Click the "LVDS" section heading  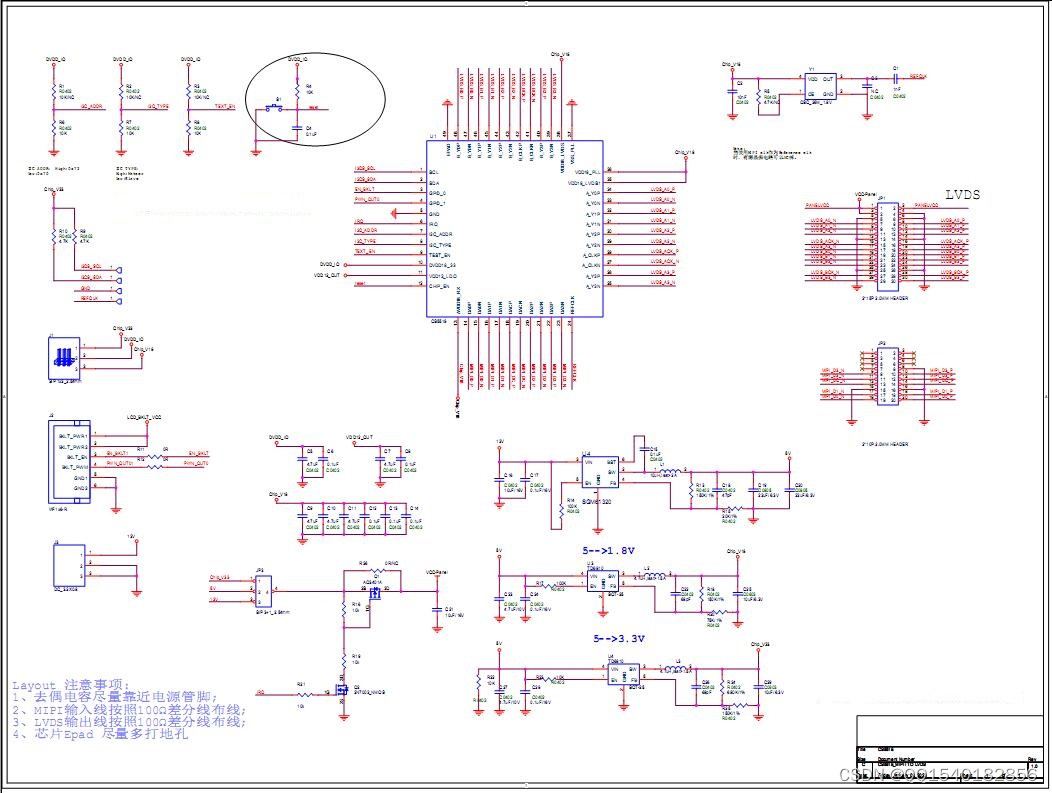coord(963,195)
